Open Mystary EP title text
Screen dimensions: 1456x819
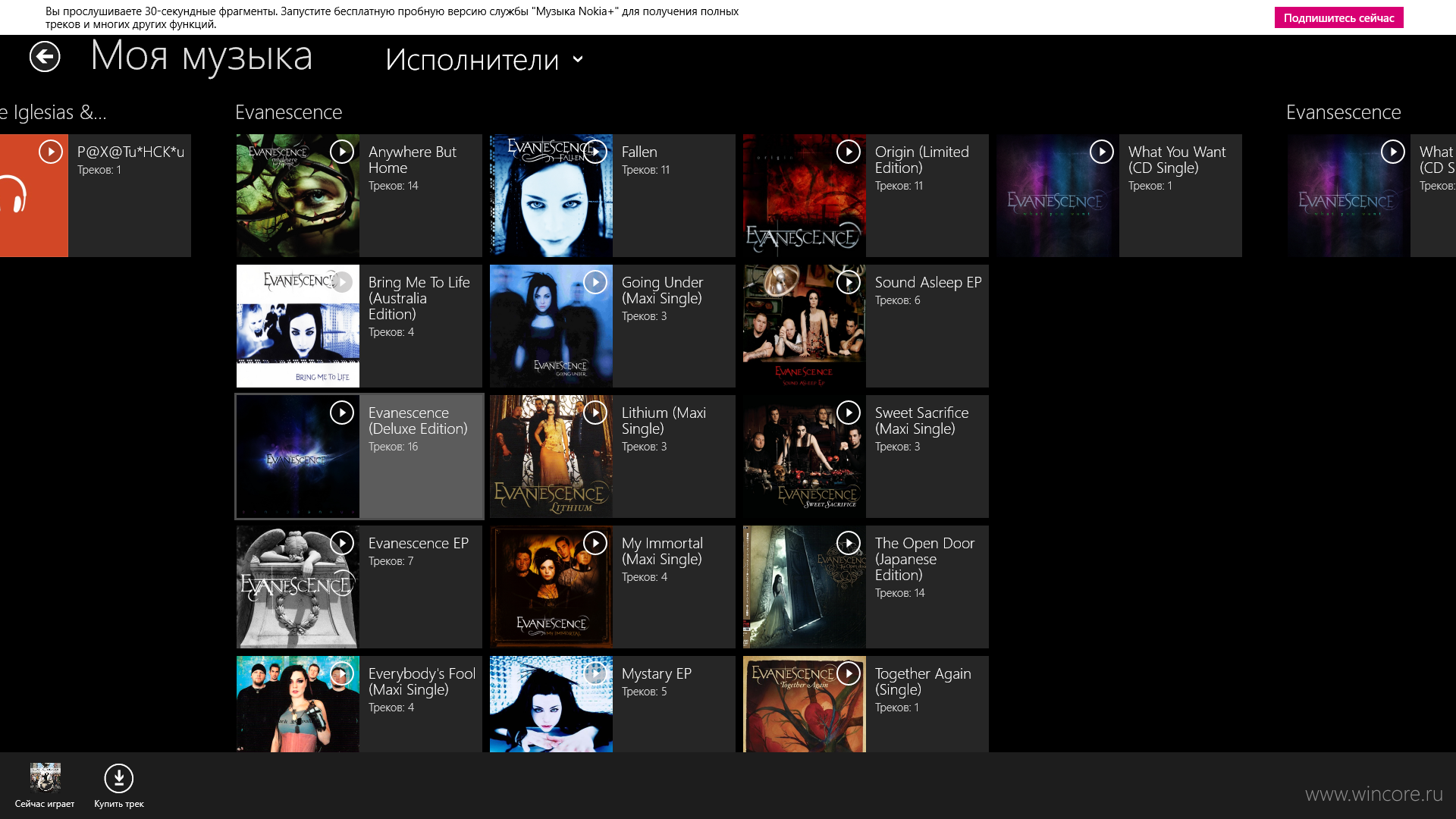point(657,673)
